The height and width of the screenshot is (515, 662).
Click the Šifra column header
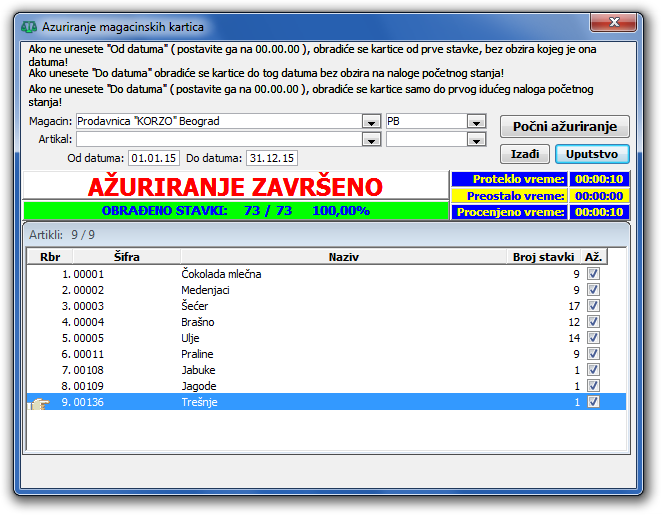pos(127,257)
